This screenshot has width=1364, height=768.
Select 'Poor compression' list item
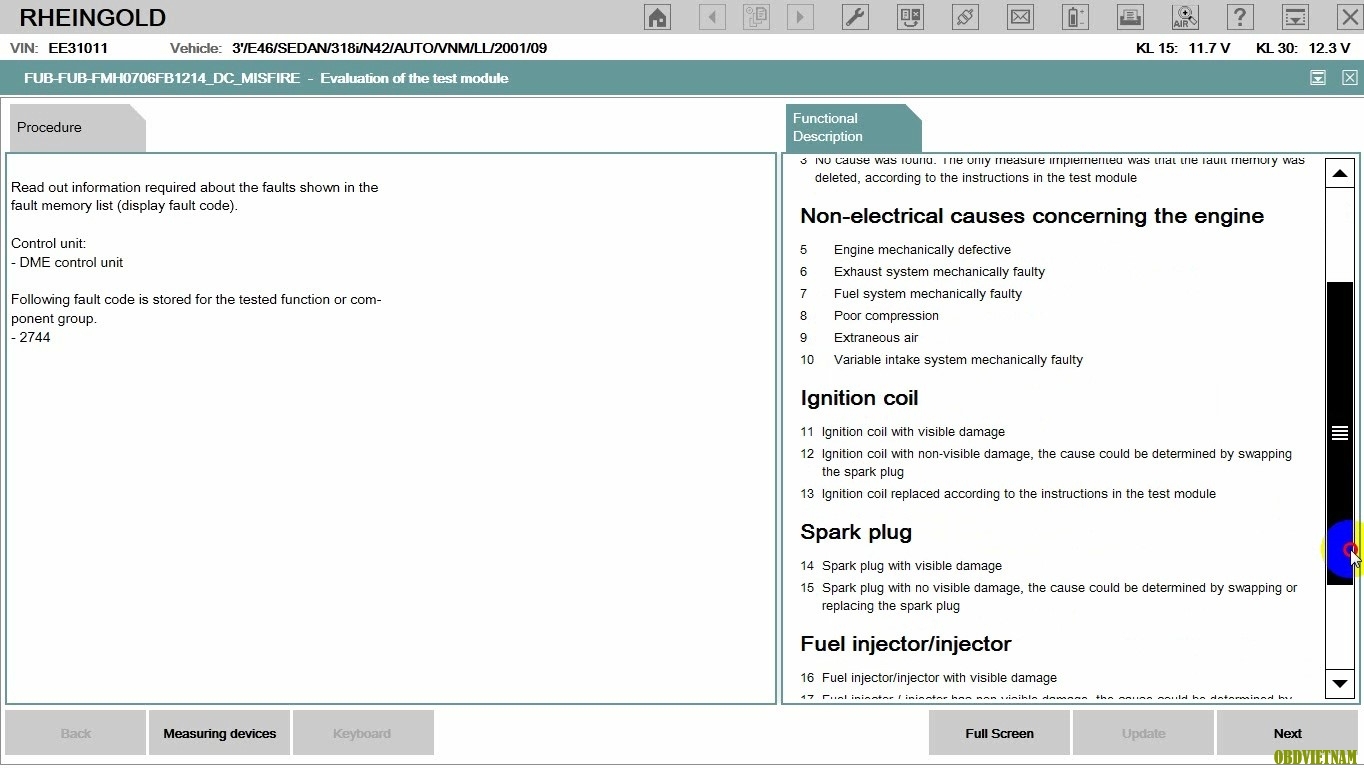(x=886, y=316)
